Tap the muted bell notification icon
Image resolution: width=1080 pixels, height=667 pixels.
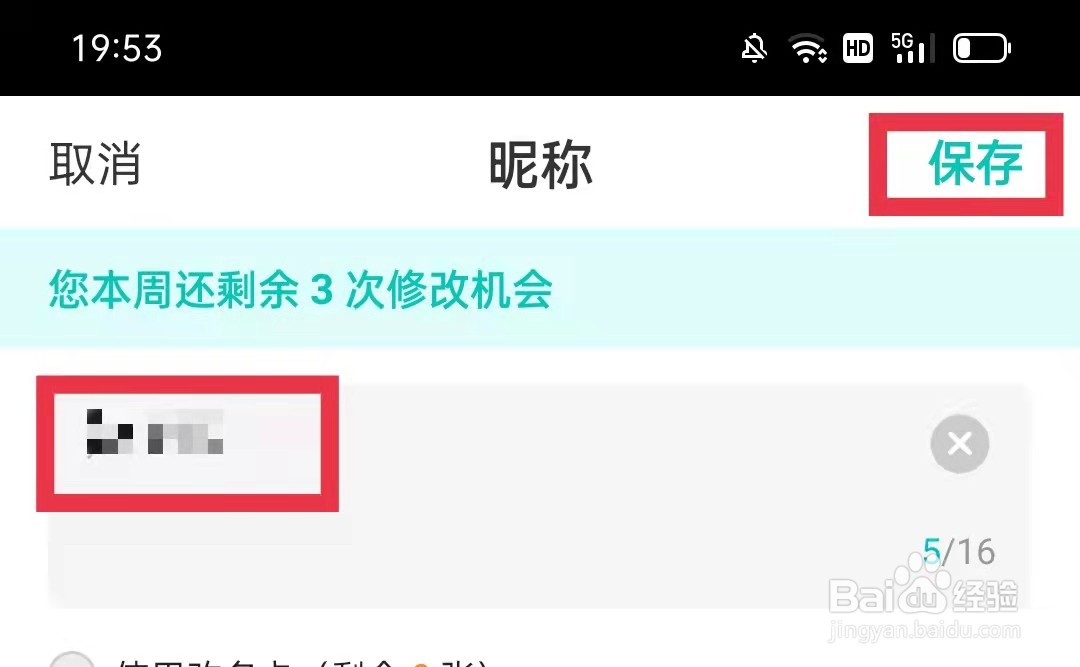tap(754, 48)
